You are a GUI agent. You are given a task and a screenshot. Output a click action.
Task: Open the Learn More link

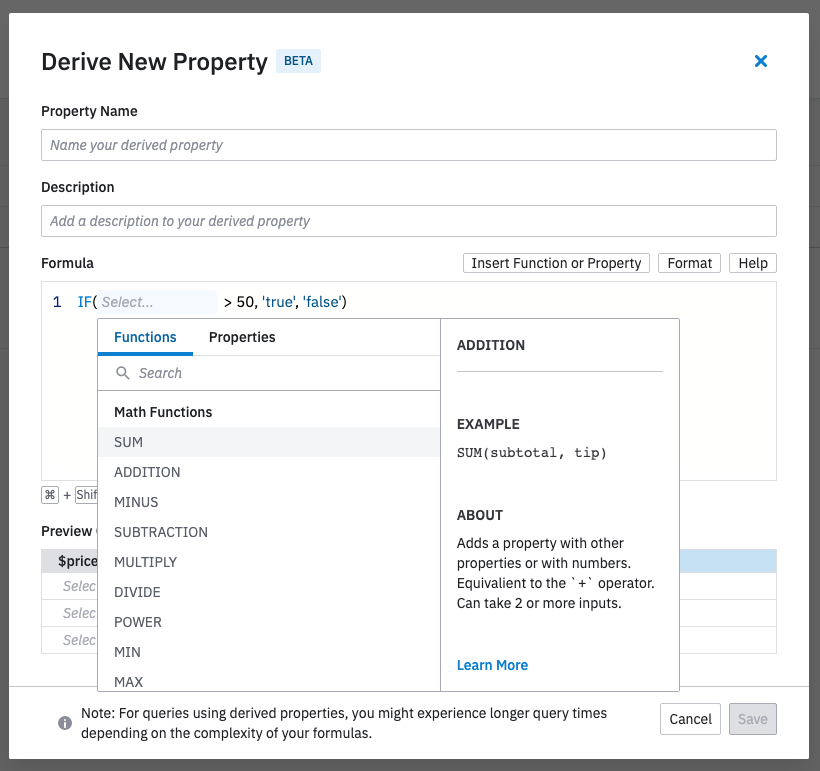click(492, 665)
